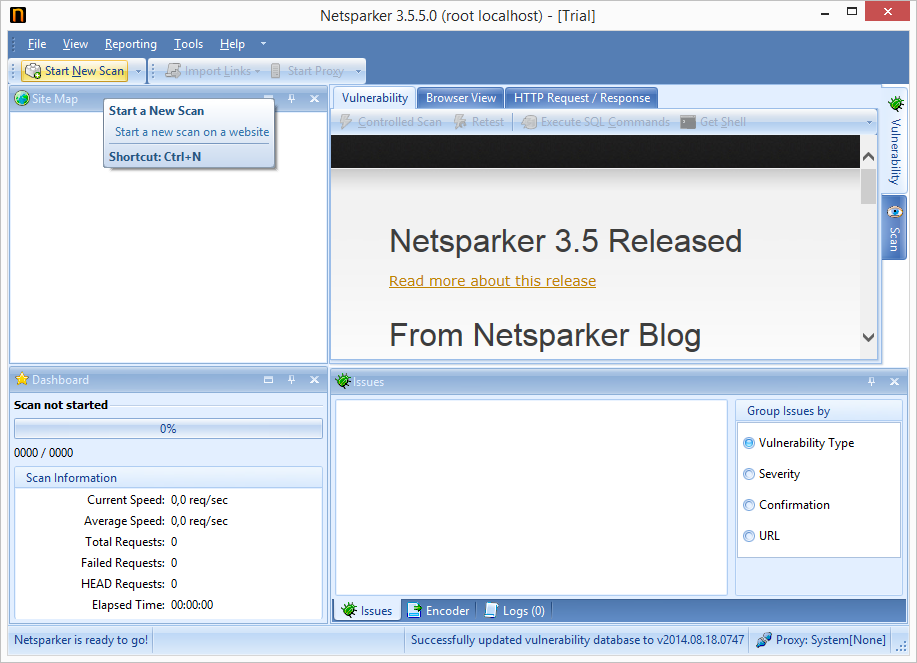Screen dimensions: 917x663
Task: Click the Get Shell button
Action: pyautogui.click(x=713, y=122)
